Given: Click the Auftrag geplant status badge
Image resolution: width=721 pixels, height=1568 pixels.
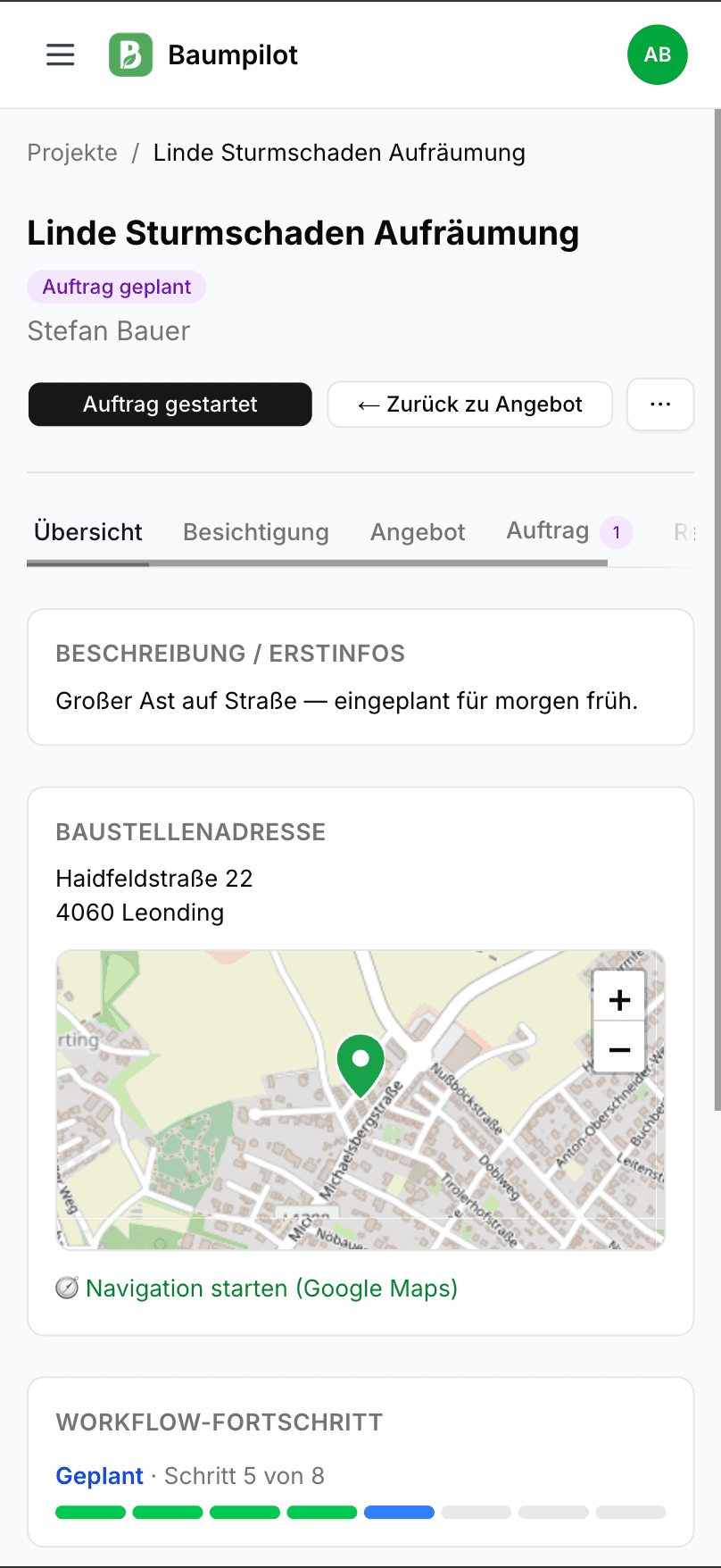Looking at the screenshot, I should coord(117,287).
